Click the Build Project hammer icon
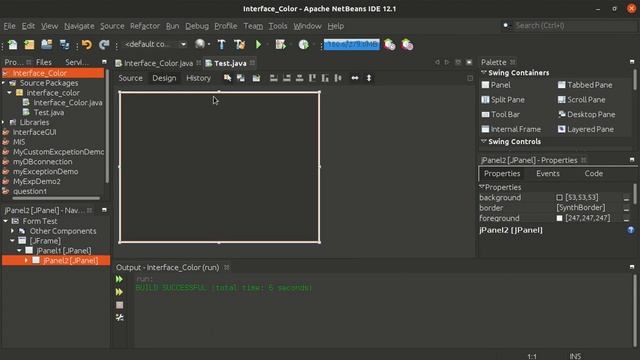The width and height of the screenshot is (640, 360). pos(221,44)
